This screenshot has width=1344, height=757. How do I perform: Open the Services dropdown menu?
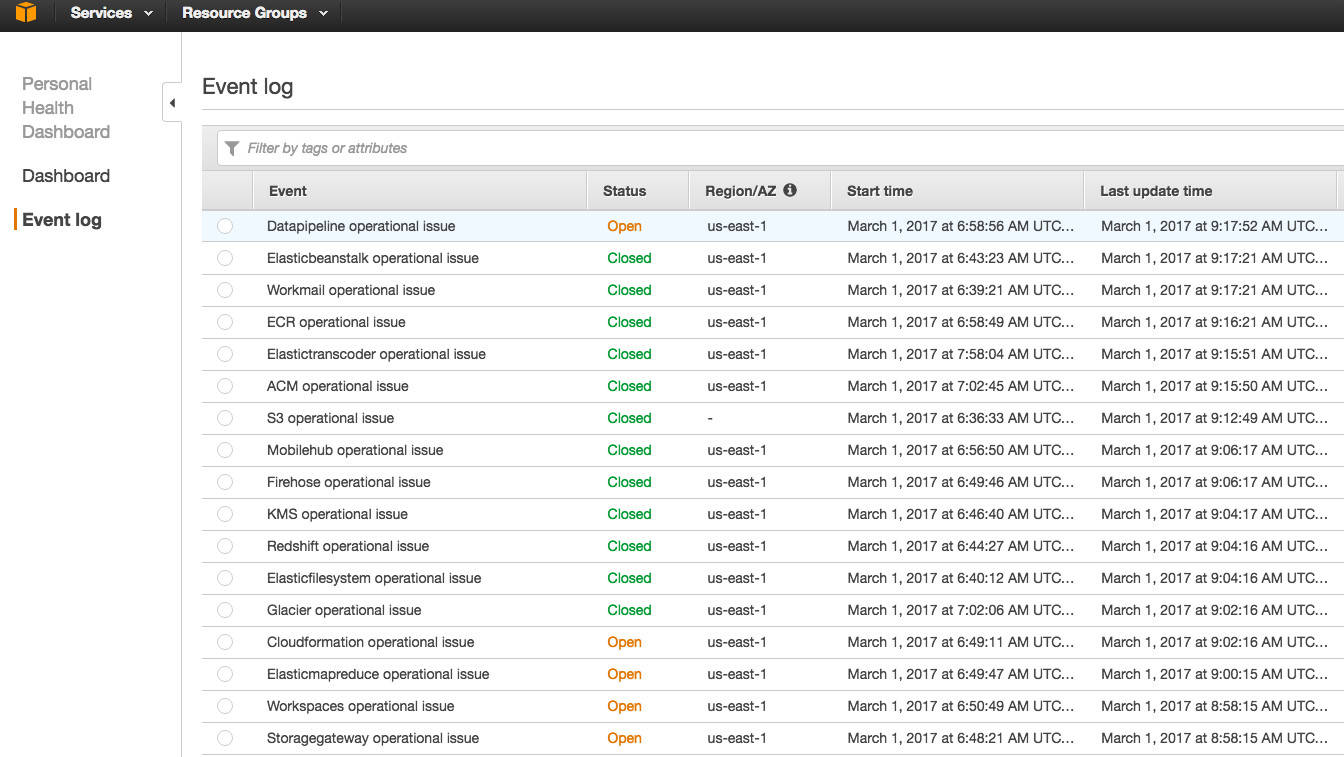111,13
